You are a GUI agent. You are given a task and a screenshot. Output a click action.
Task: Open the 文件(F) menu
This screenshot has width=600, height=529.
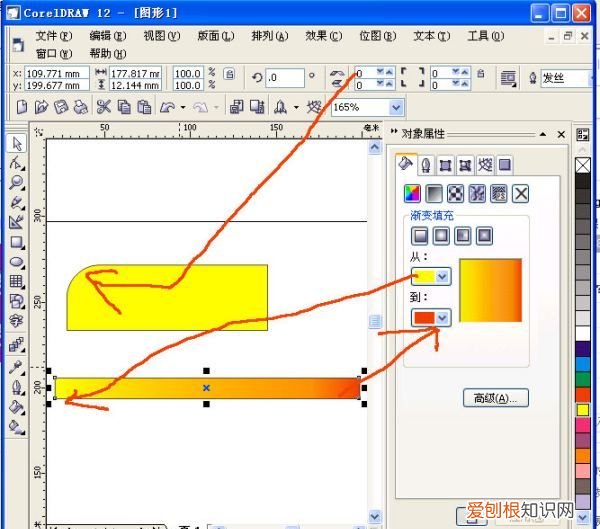[x=54, y=36]
